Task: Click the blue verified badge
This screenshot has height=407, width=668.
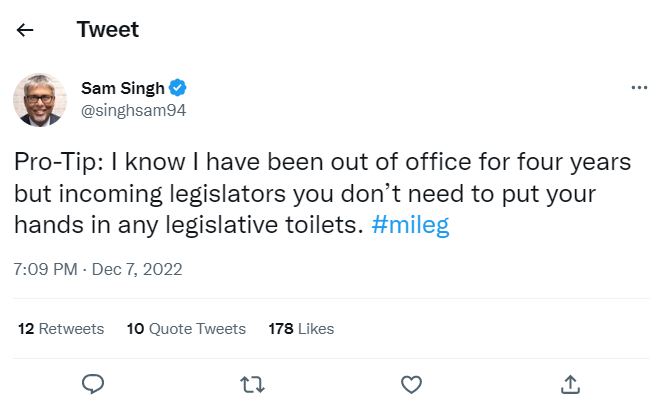Action: coord(177,88)
